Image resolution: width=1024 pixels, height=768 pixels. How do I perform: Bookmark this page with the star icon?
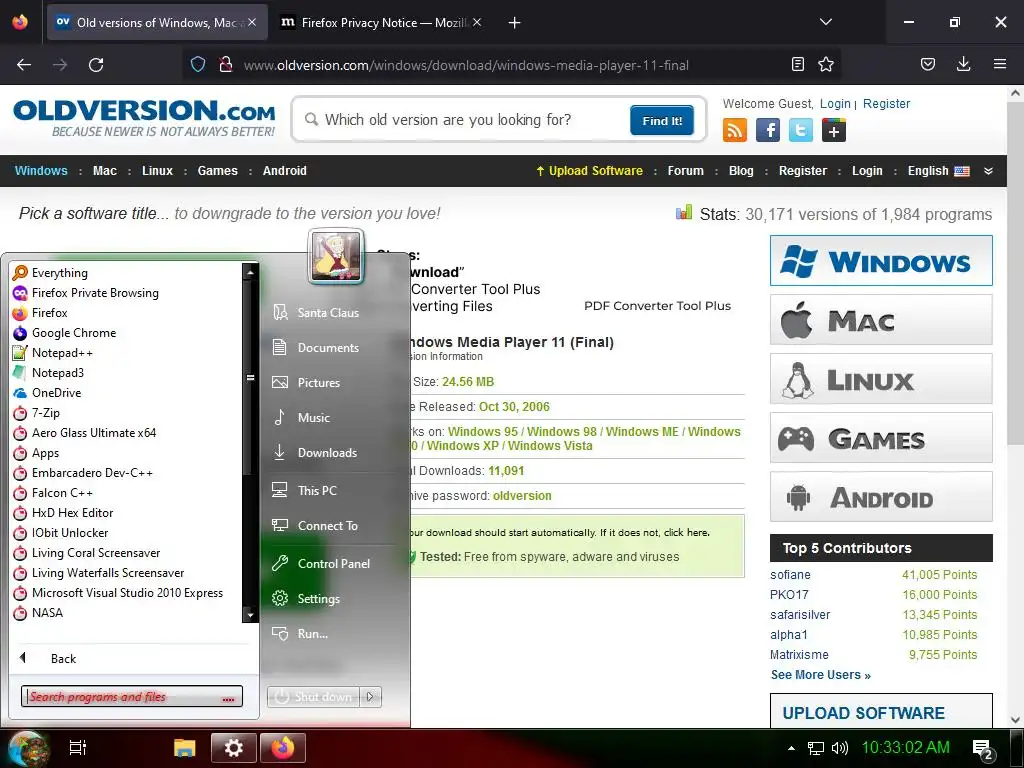[x=826, y=64]
